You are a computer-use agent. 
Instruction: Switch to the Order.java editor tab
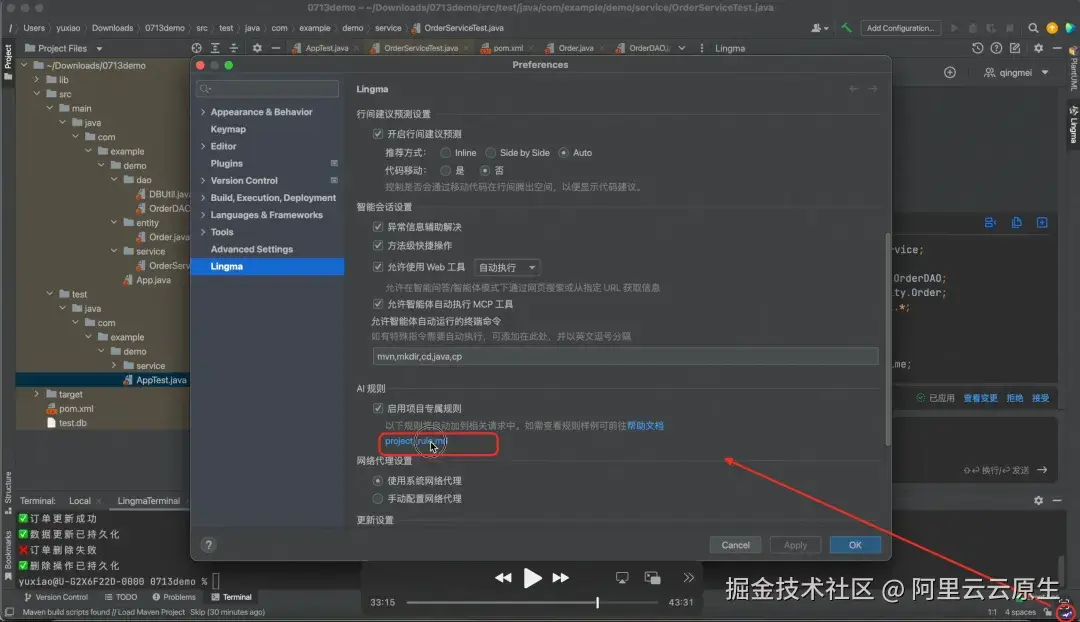573,48
